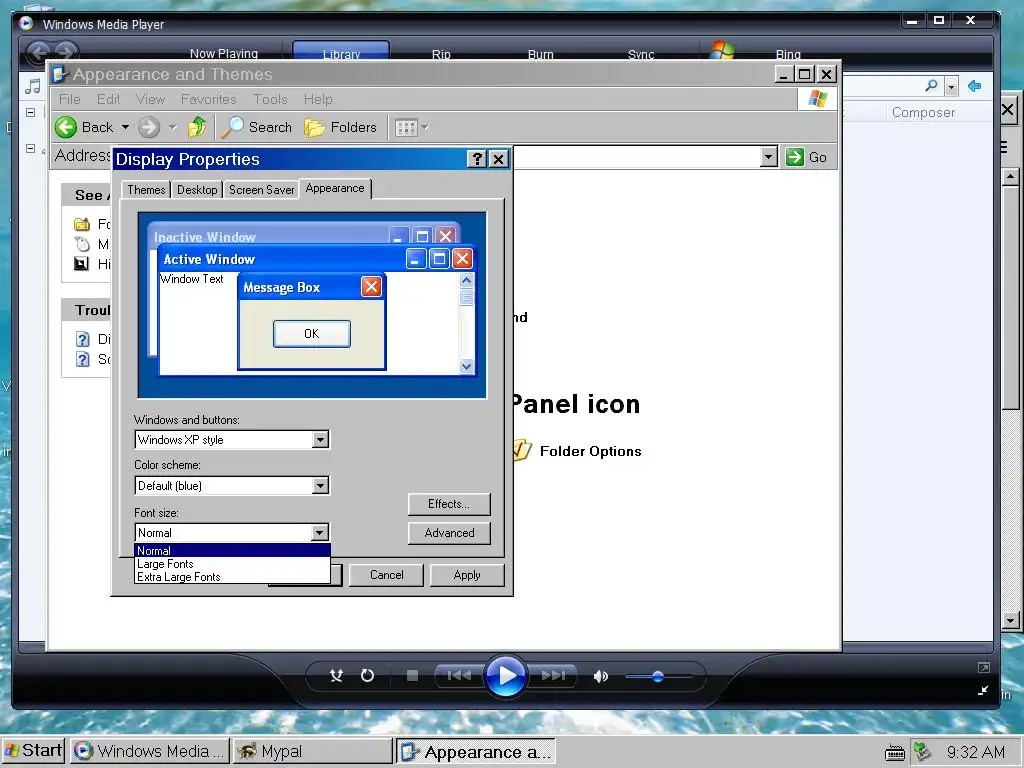Viewport: 1024px width, 768px height.
Task: Click the Media Player stop button
Action: (x=412, y=675)
